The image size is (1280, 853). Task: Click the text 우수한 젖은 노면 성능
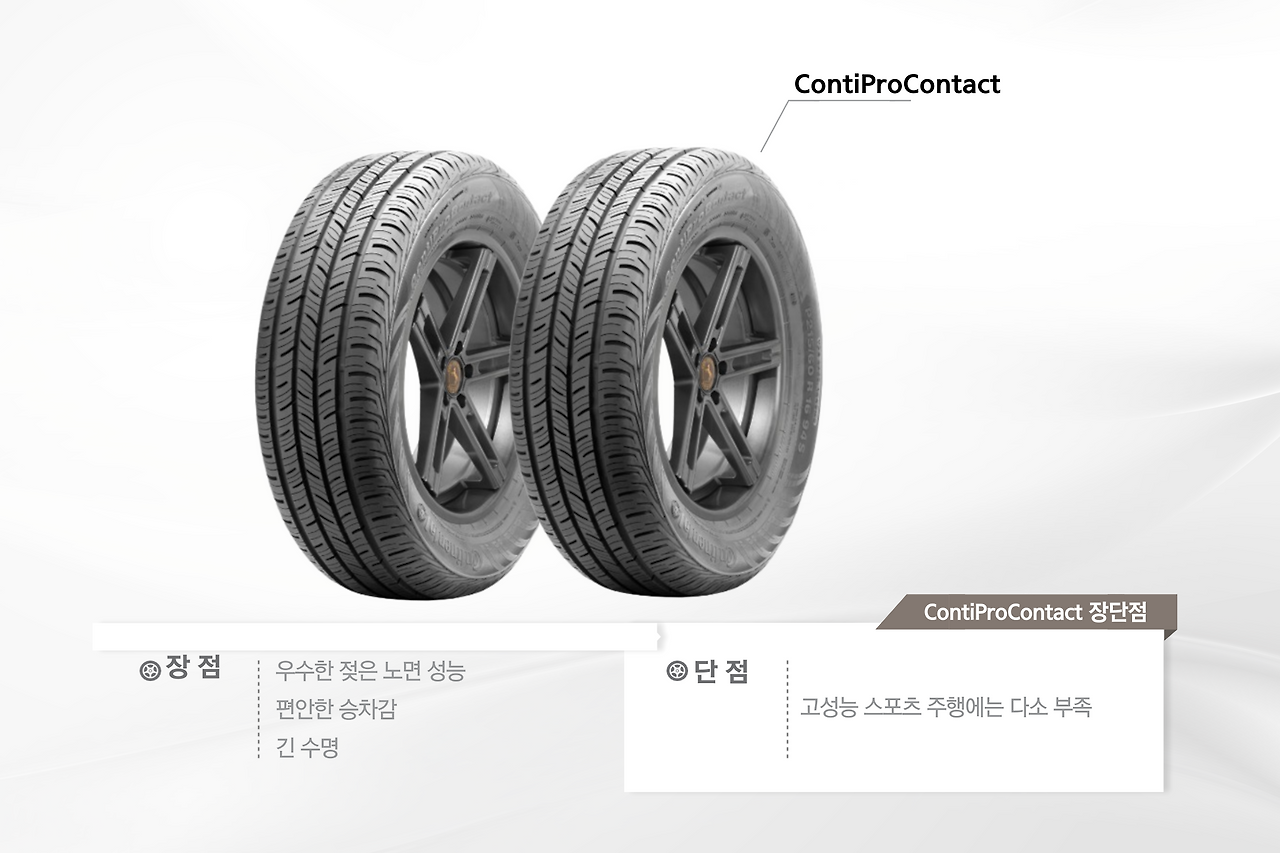(370, 671)
